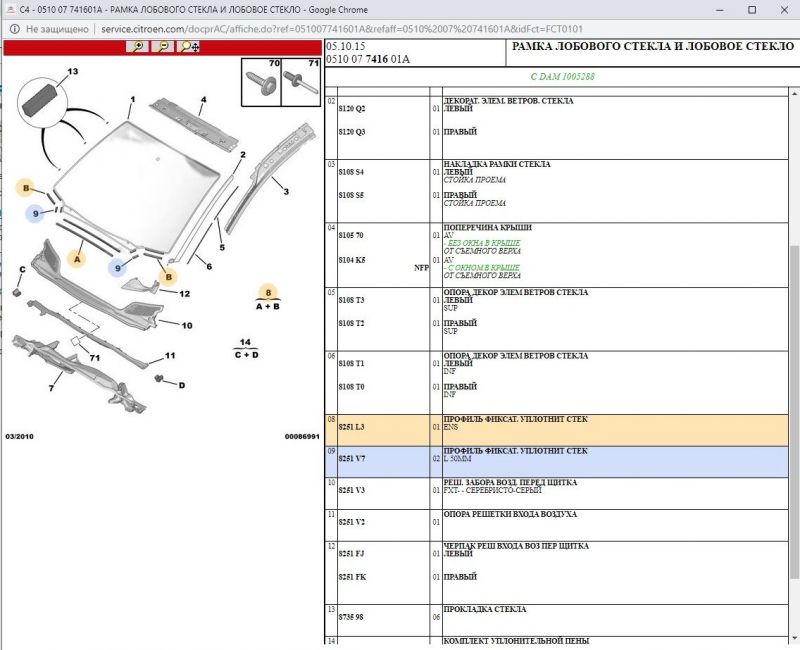
Task: Click the zoom in magnifier icon
Action: 137,47
